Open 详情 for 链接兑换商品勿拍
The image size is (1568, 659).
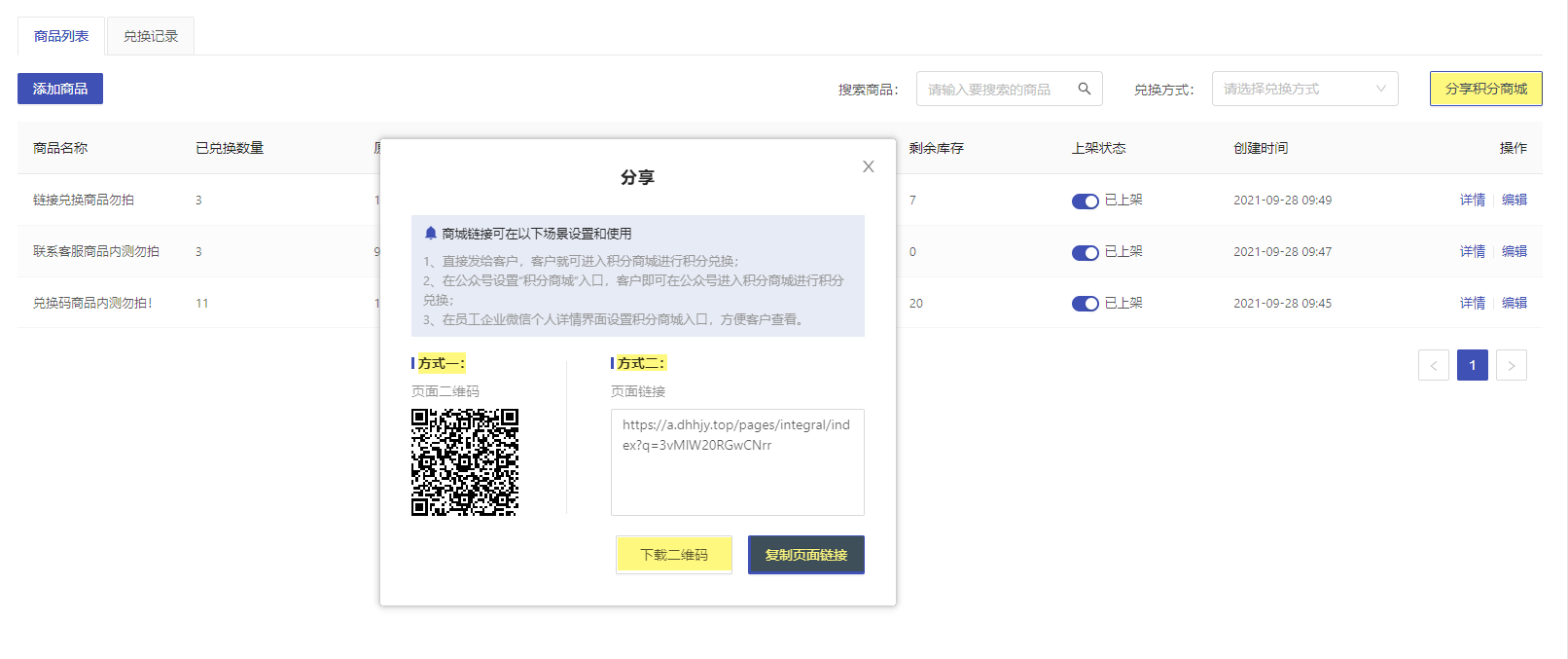(x=1473, y=200)
